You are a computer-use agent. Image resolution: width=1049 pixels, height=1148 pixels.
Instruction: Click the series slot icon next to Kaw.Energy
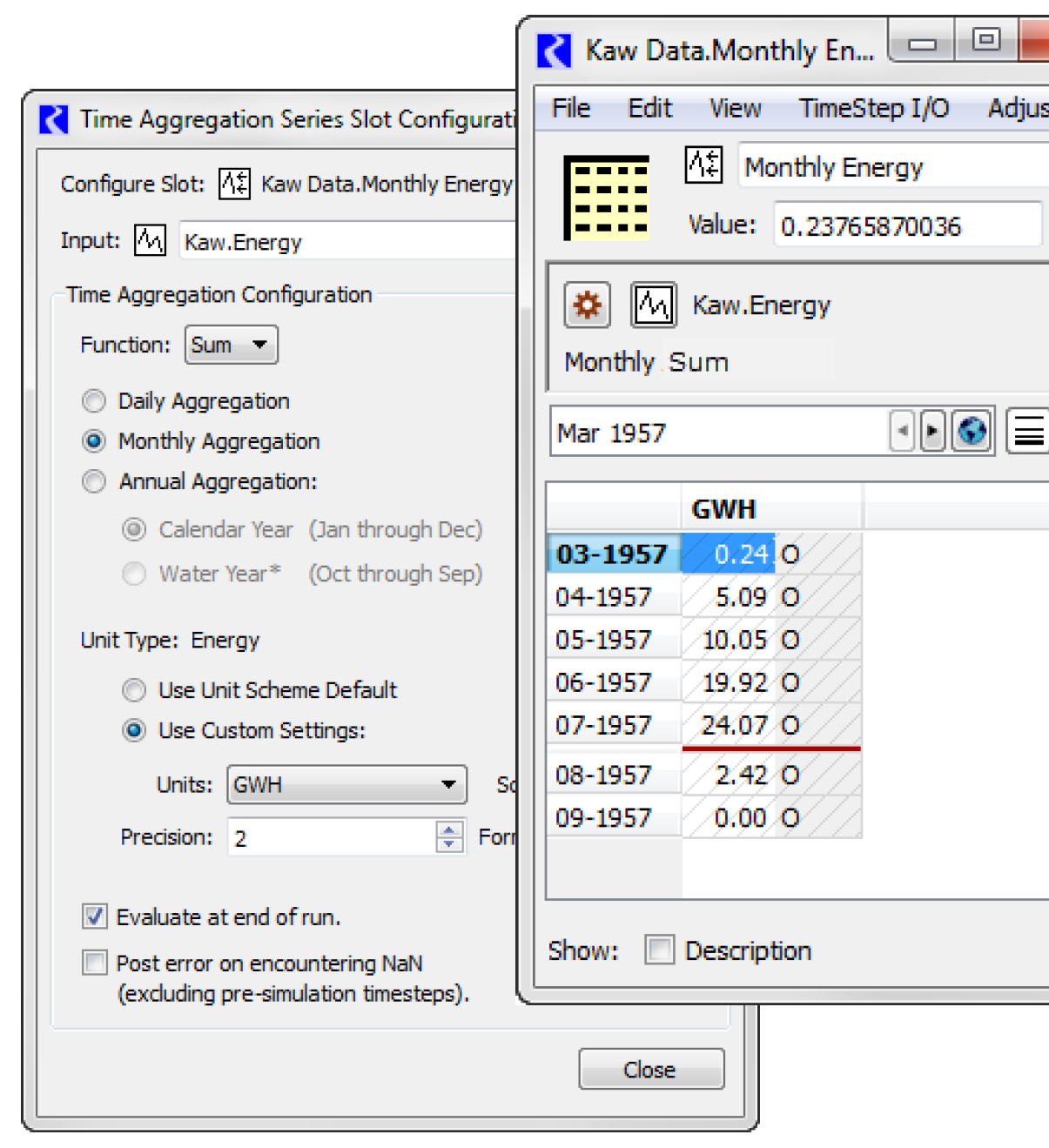653,305
